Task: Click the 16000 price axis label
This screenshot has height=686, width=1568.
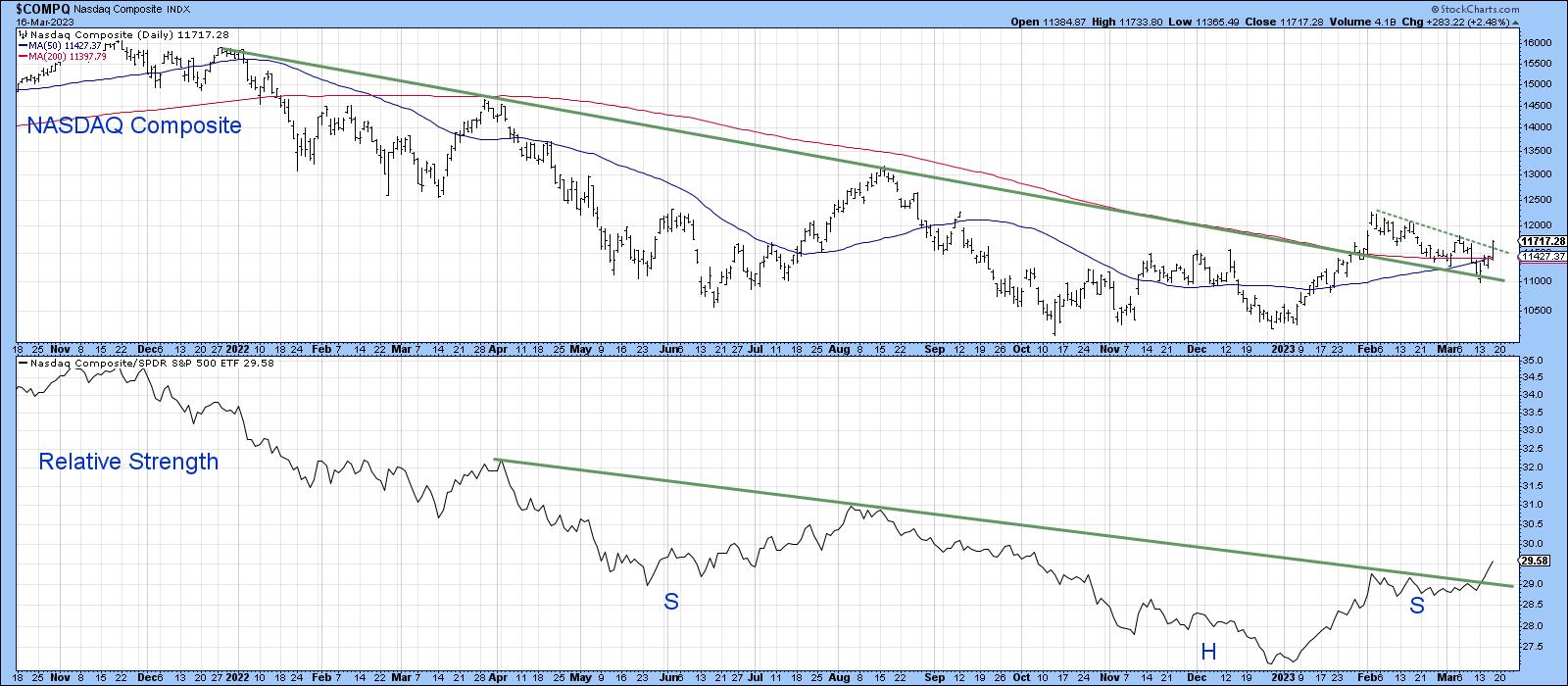Action: point(1536,43)
